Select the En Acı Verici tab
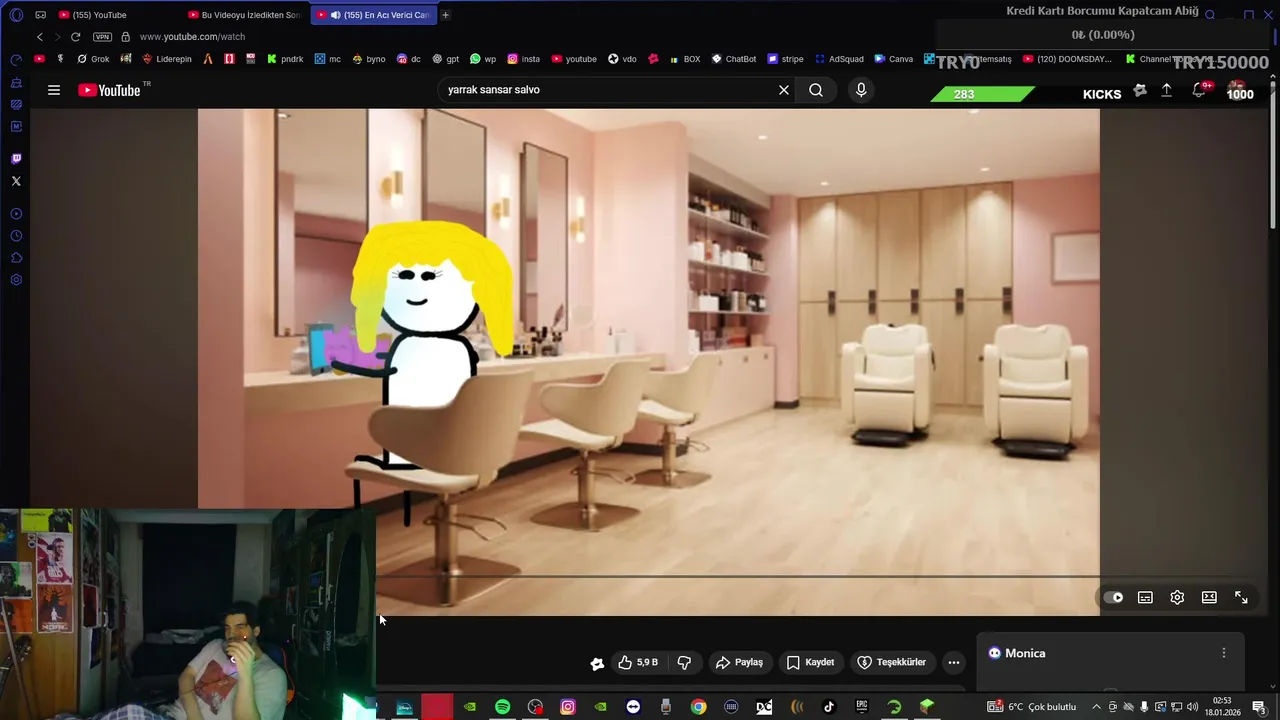Image resolution: width=1280 pixels, height=720 pixels. (x=374, y=15)
